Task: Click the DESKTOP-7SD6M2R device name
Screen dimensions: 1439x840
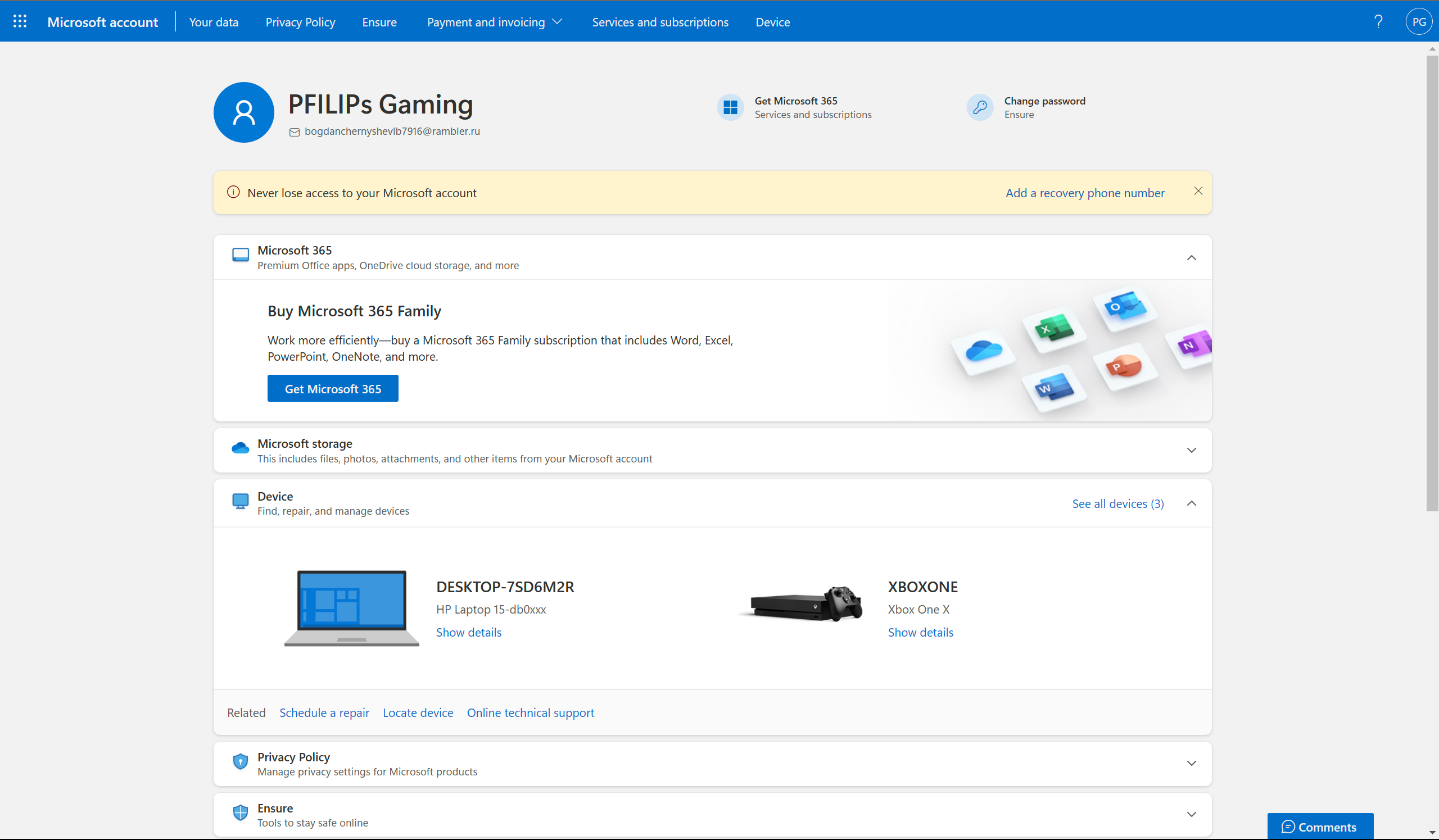Action: point(505,587)
